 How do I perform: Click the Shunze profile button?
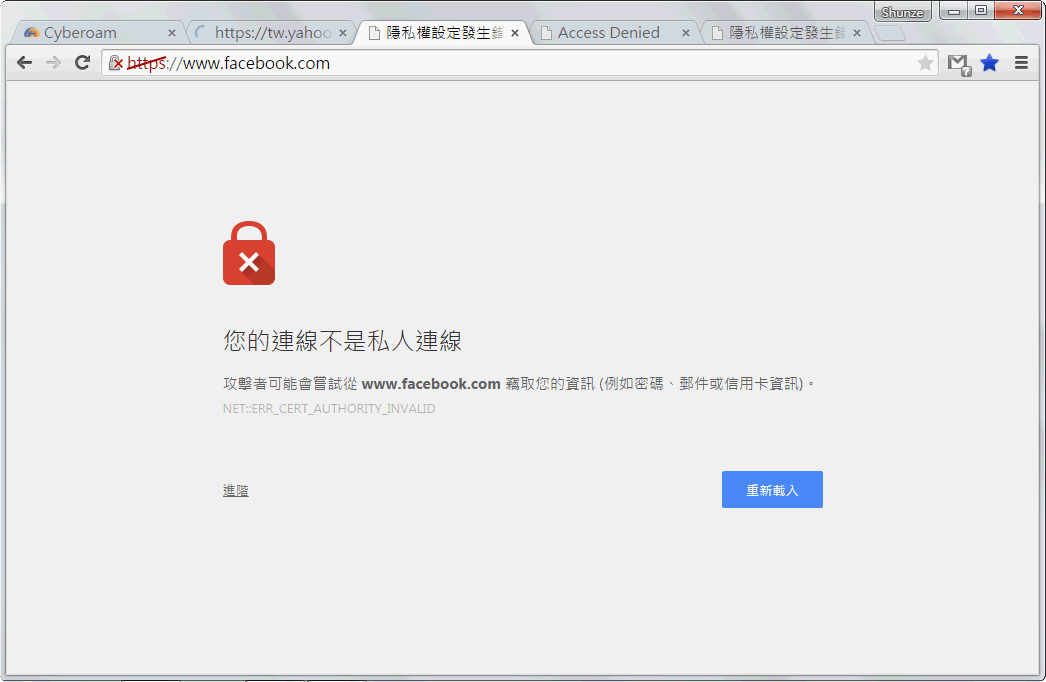[x=902, y=12]
